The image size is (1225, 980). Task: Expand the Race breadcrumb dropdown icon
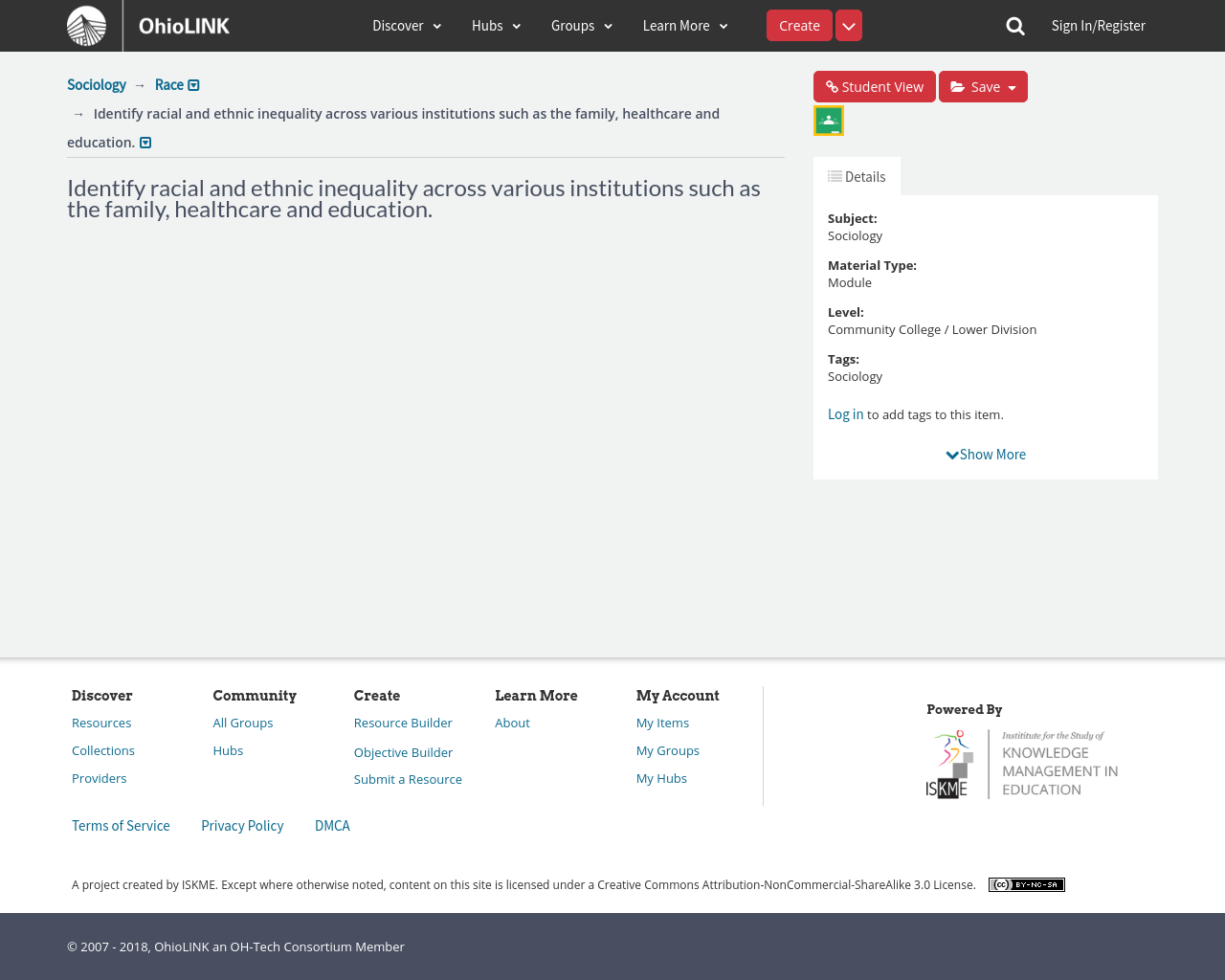193,86
